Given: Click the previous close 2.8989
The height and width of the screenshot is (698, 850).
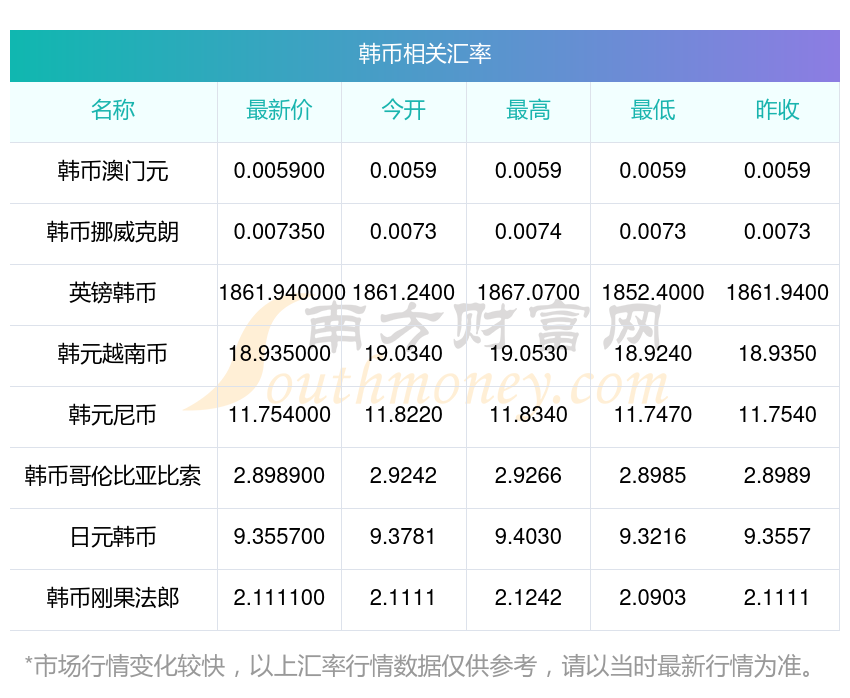Looking at the screenshot, I should click(x=777, y=476).
